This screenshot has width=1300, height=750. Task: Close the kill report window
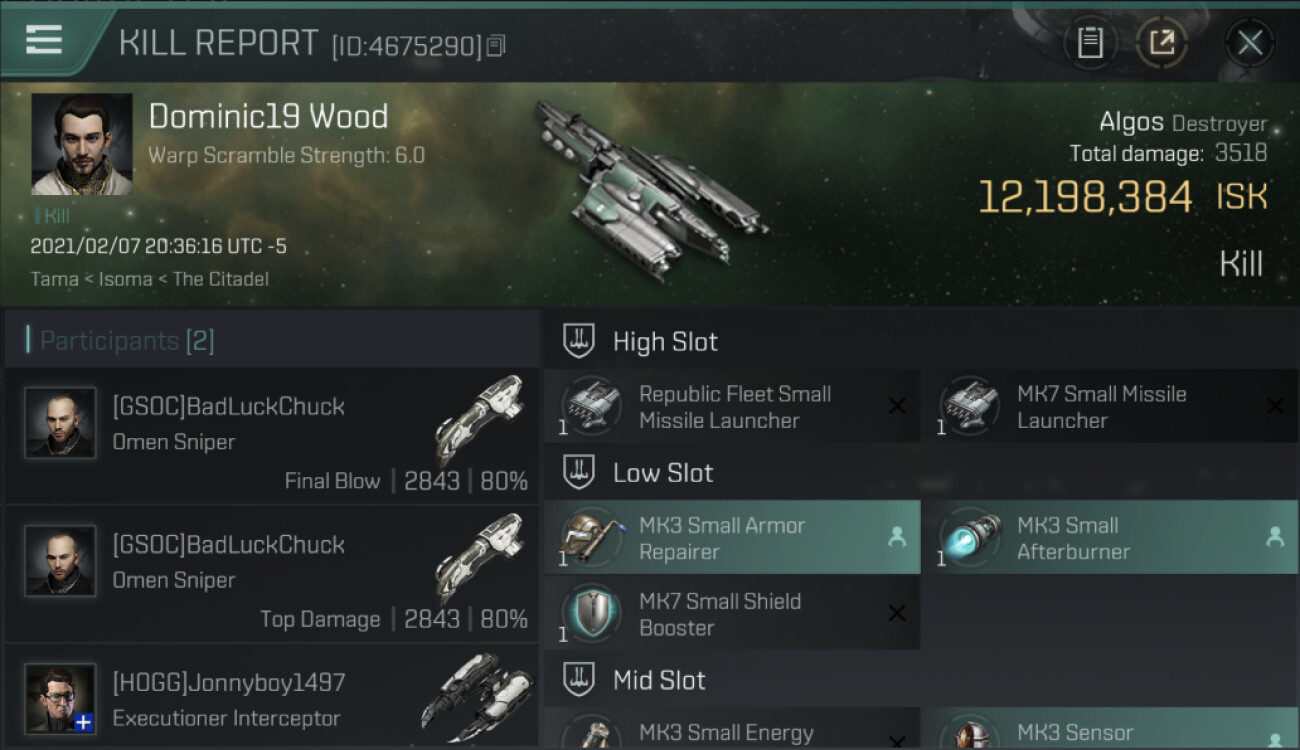tap(1250, 42)
